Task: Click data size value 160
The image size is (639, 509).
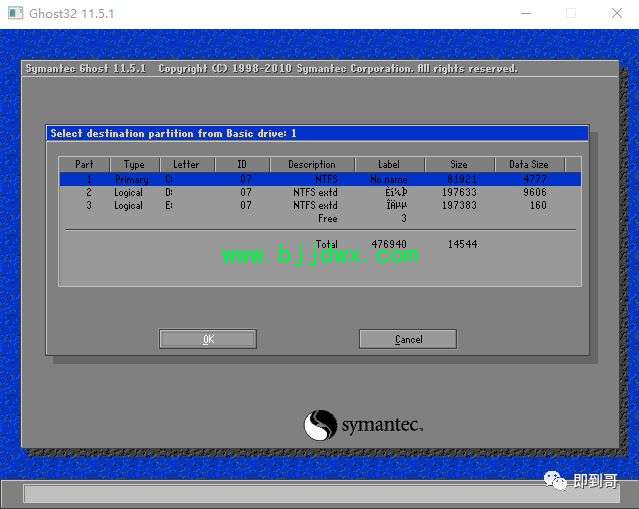Action: tap(538, 205)
